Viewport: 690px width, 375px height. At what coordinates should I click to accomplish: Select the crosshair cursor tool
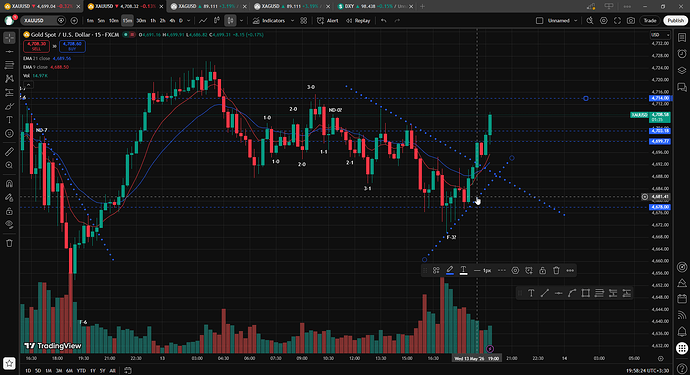(9, 38)
